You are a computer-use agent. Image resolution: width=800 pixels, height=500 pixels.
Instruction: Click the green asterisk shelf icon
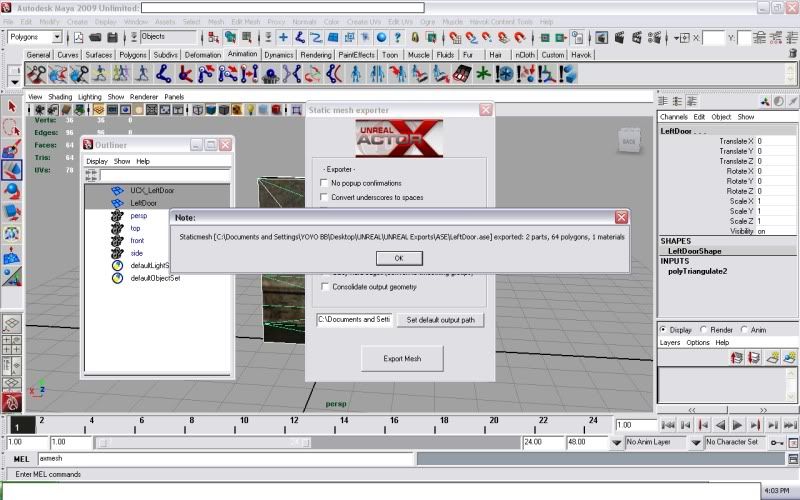pyautogui.click(x=482, y=74)
